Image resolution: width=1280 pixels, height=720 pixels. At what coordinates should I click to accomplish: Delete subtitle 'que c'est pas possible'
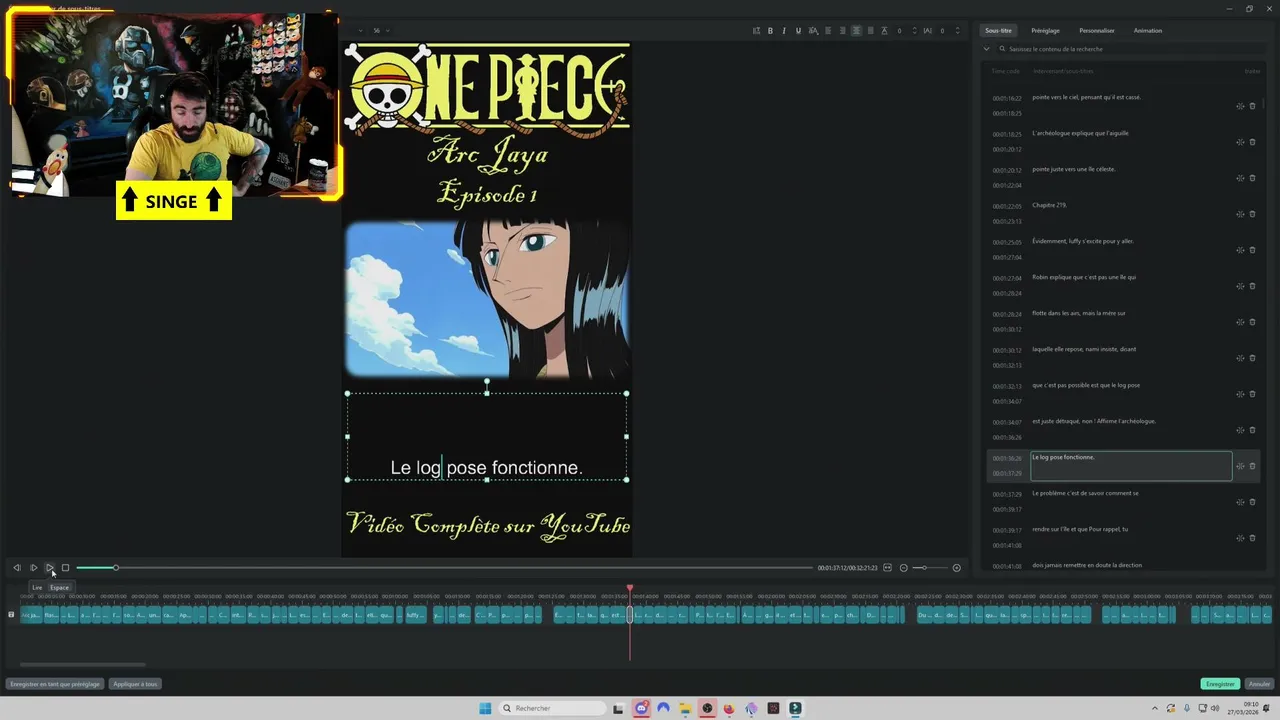[x=1252, y=394]
